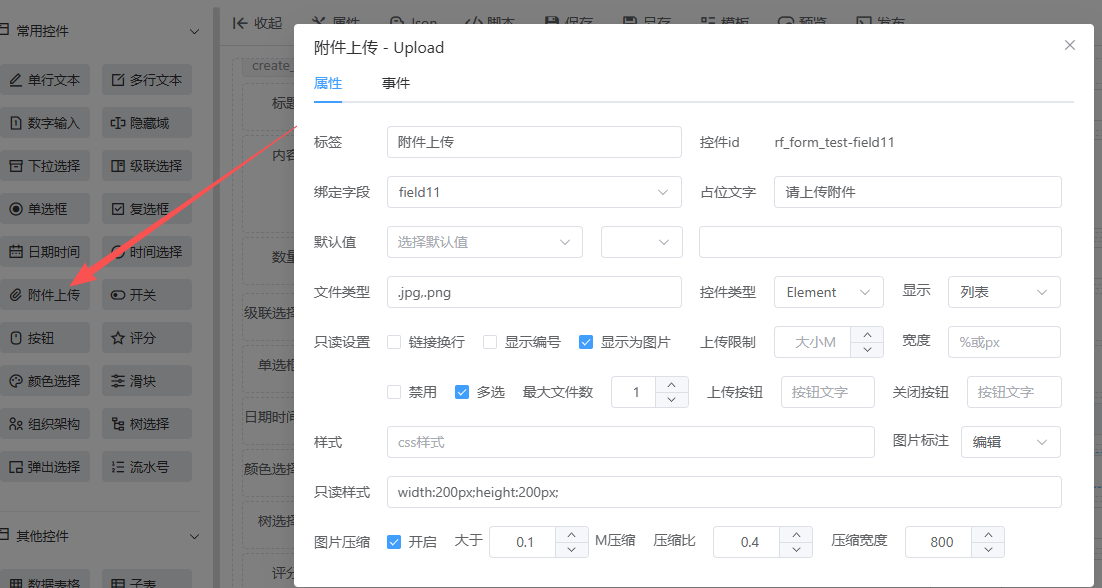Viewport: 1102px width, 588px height.
Task: Uncheck the 显示为图片 checkbox
Action: point(586,342)
